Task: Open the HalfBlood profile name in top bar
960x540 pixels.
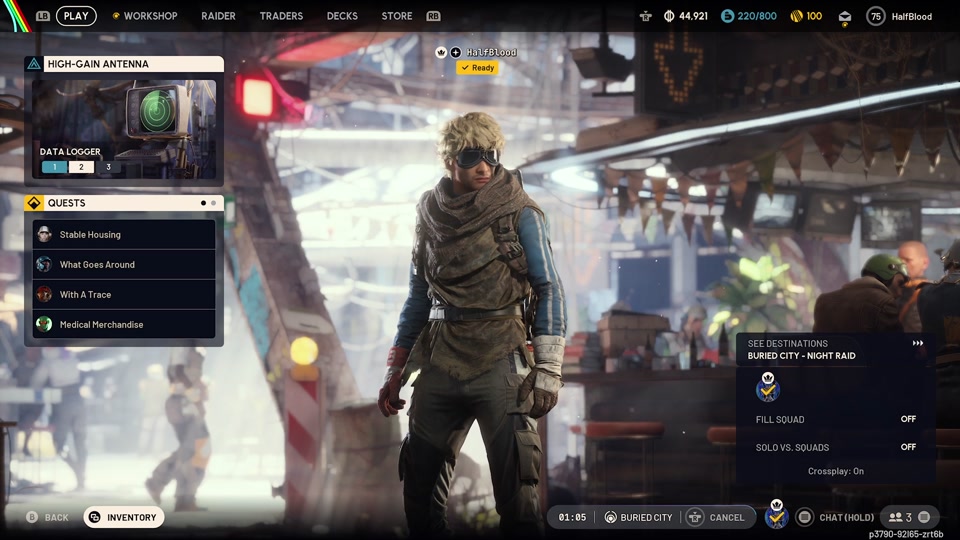Action: [x=911, y=17]
